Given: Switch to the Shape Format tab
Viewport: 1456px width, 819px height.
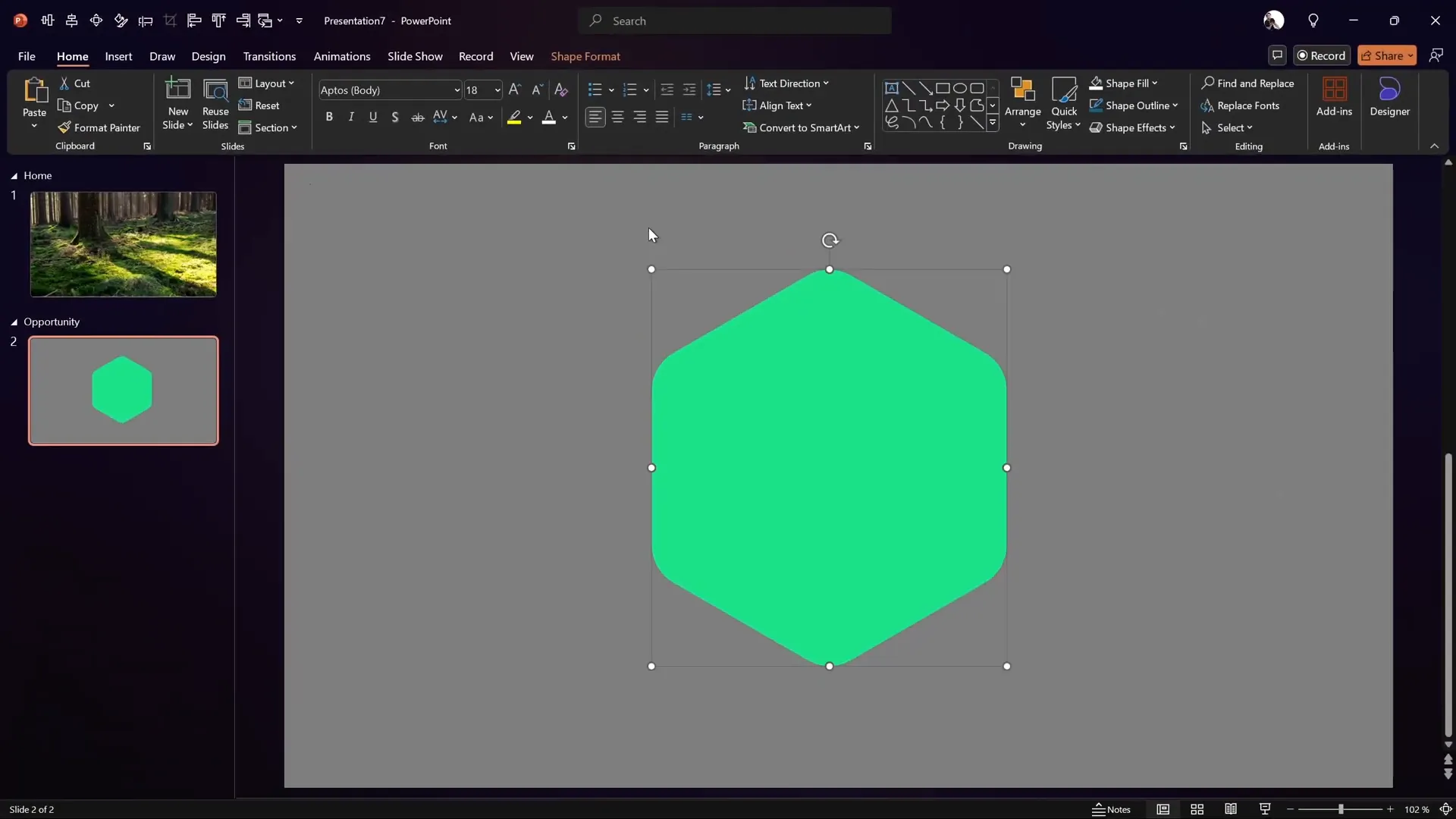Looking at the screenshot, I should [x=585, y=56].
